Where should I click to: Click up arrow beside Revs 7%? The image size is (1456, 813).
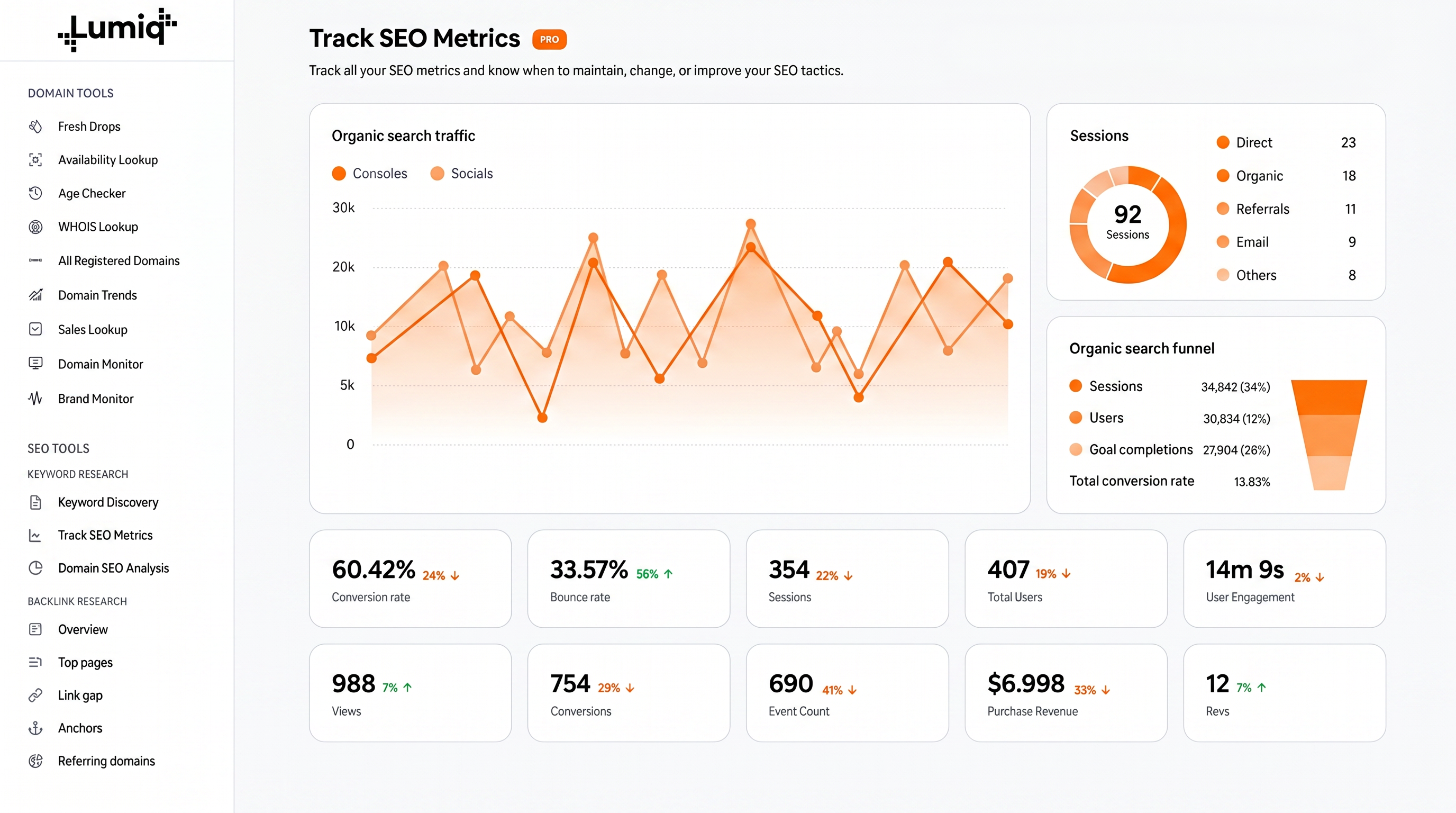point(1261,688)
